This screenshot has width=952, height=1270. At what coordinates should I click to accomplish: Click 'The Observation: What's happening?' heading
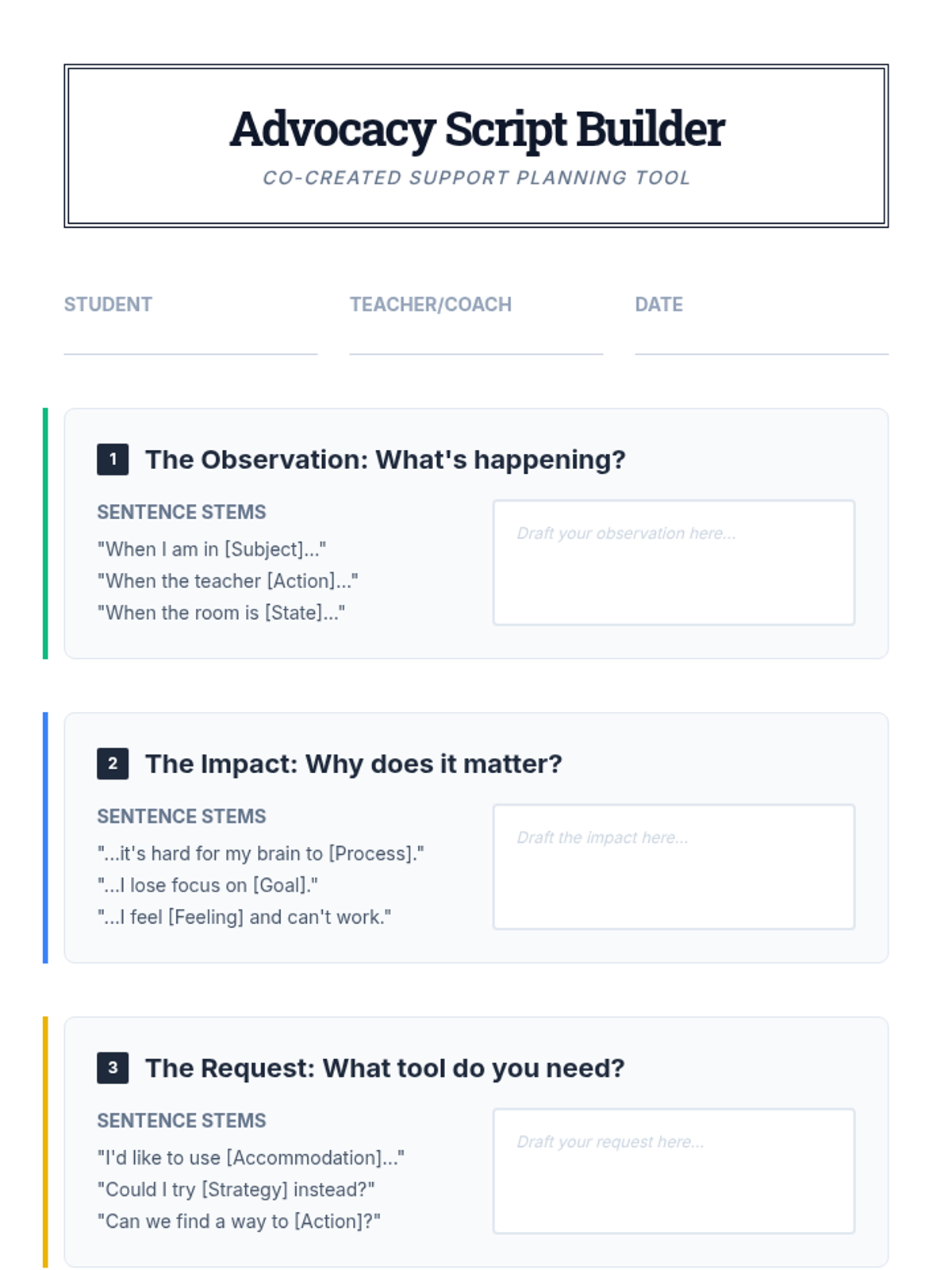tap(386, 460)
